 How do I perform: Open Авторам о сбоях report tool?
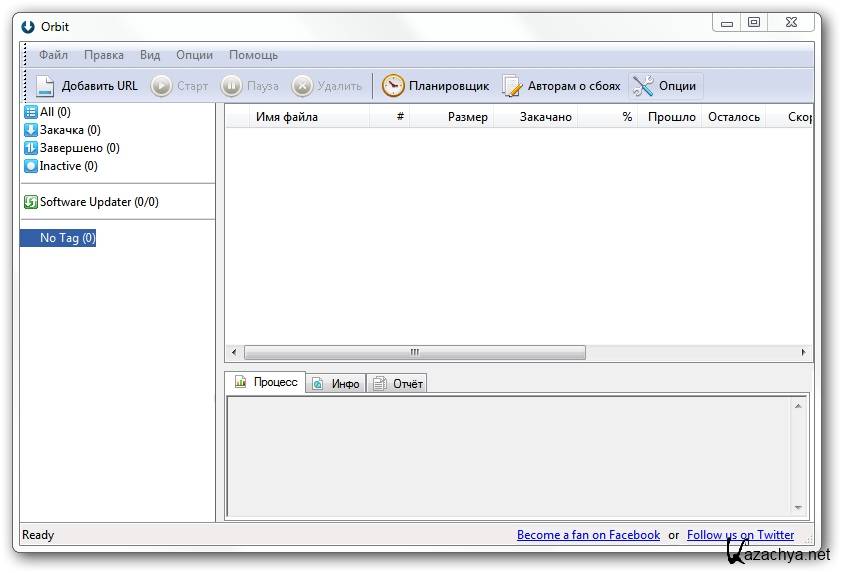(561, 86)
